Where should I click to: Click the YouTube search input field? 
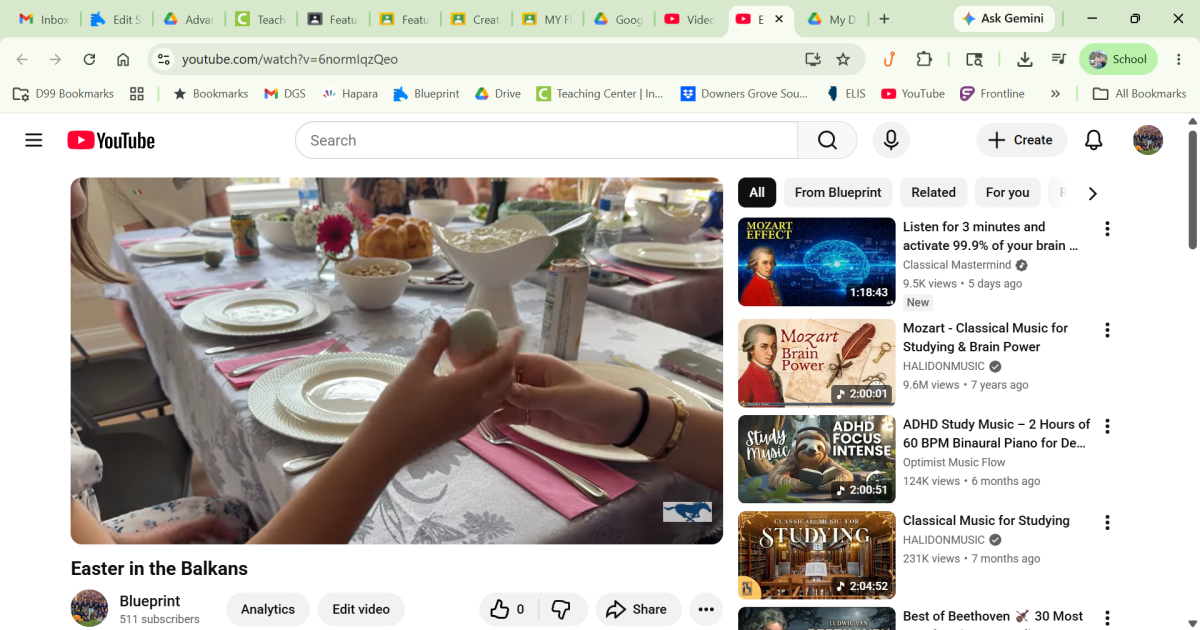click(546, 140)
